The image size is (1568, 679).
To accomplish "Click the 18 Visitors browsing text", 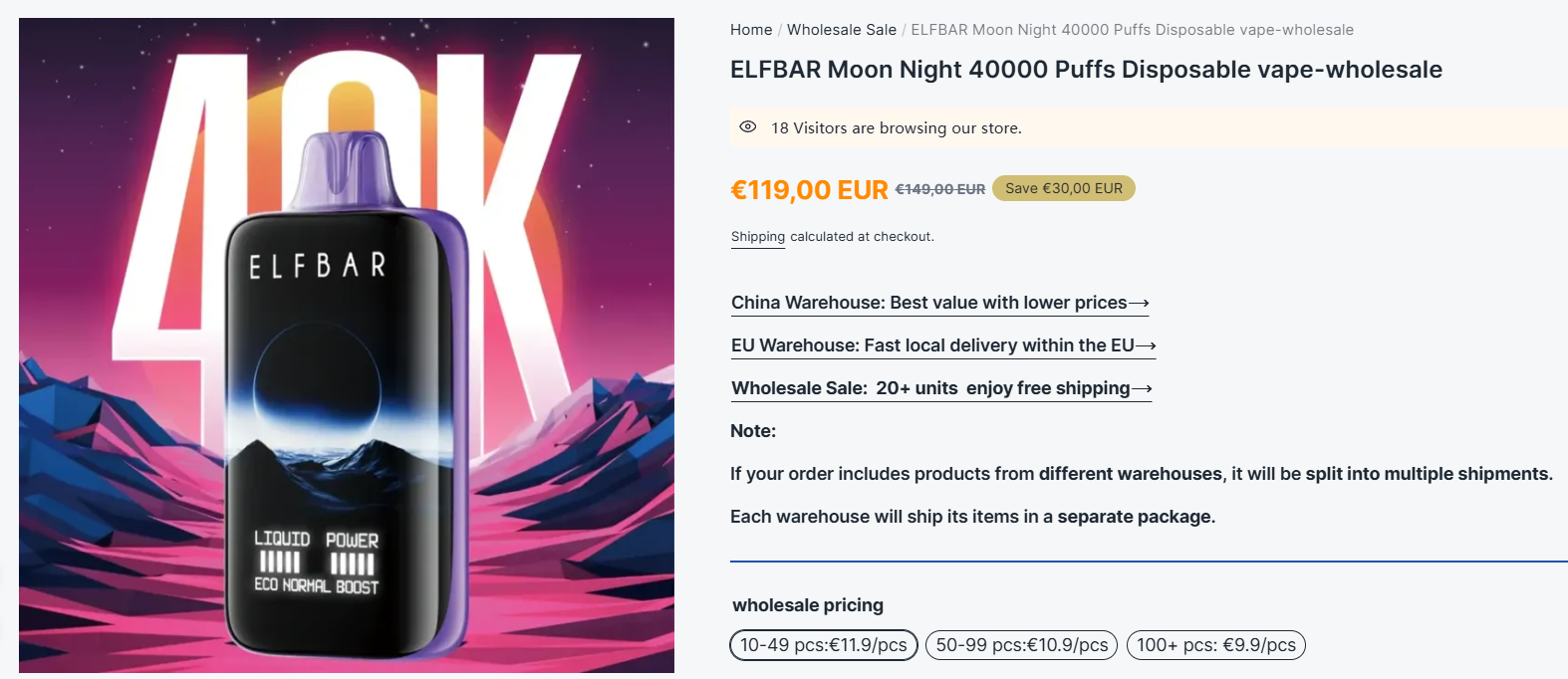I will (896, 127).
